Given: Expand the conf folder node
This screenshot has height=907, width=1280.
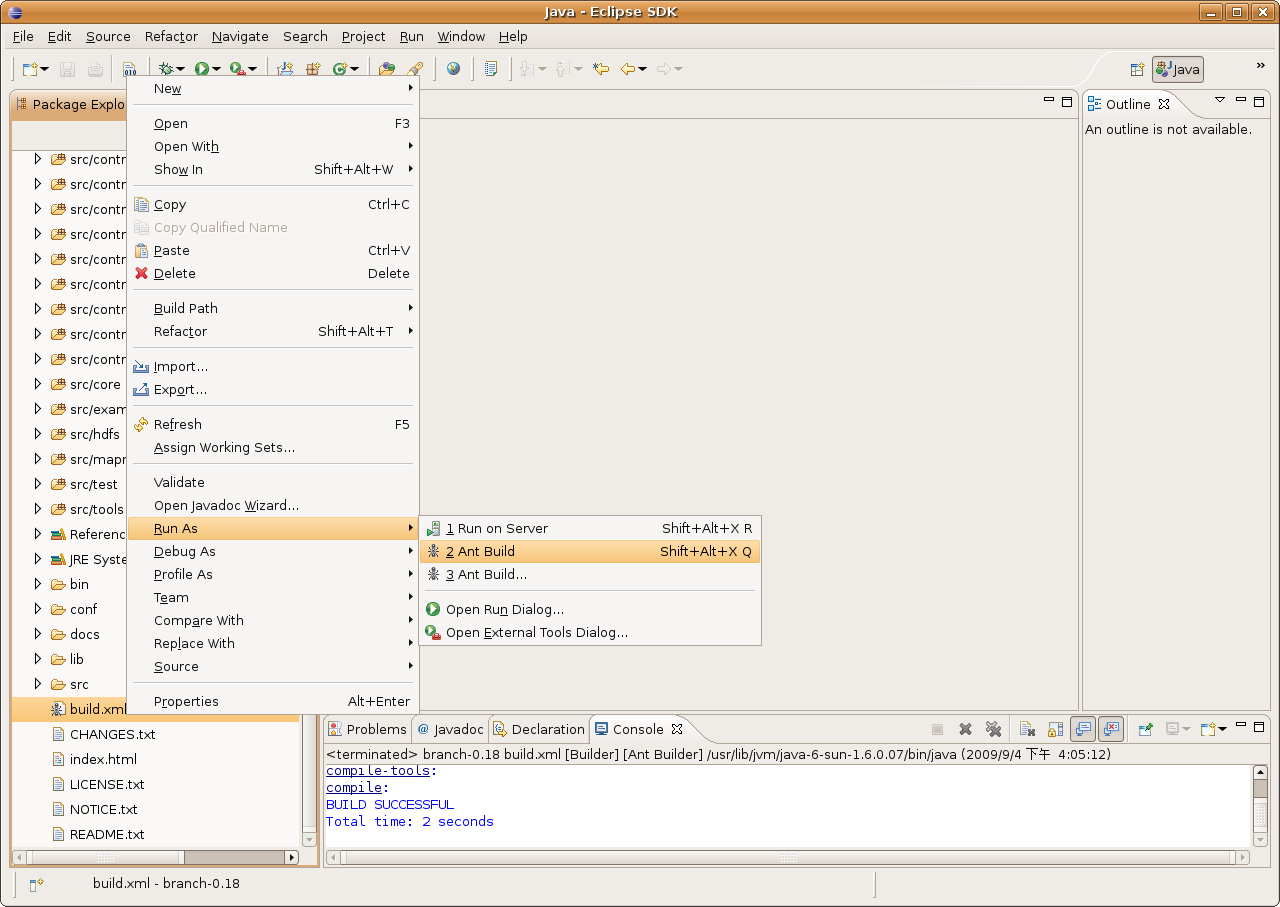Looking at the screenshot, I should [x=38, y=609].
